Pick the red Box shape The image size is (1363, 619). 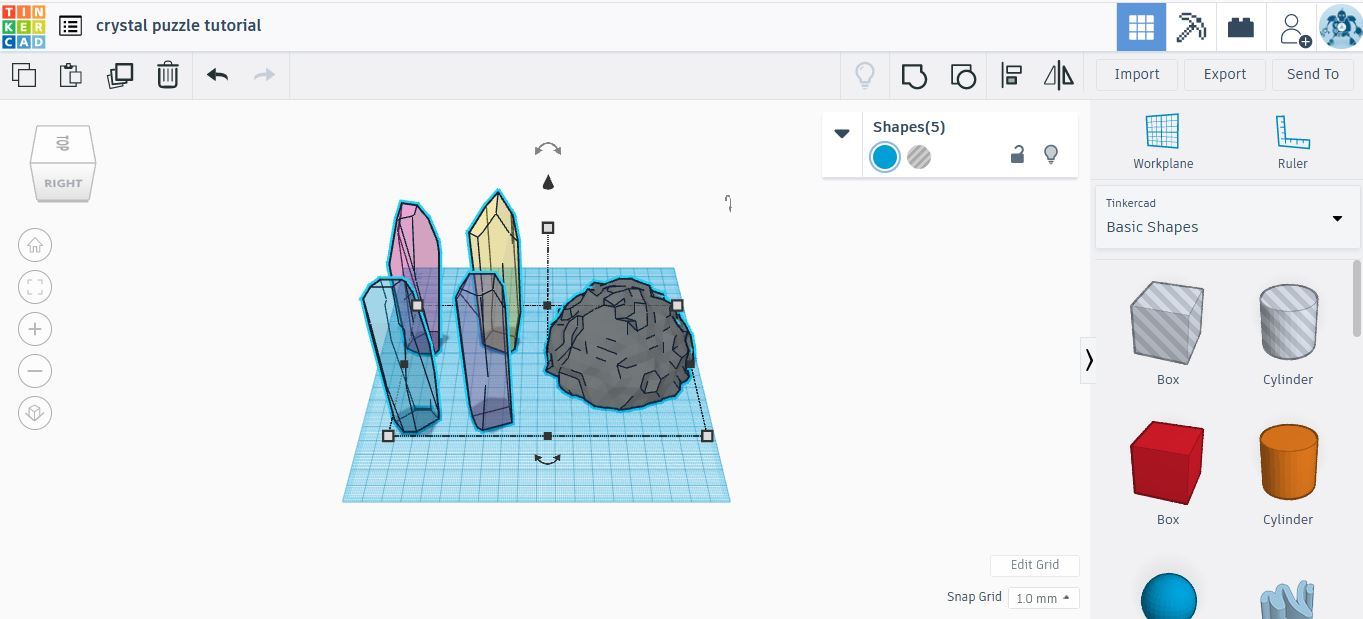pos(1167,463)
